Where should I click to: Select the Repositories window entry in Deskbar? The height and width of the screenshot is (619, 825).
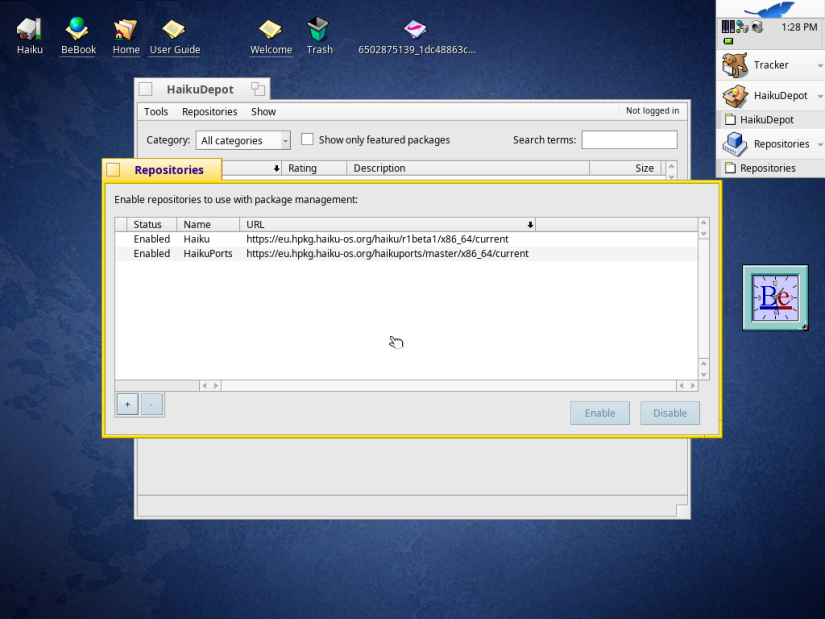coord(771,168)
